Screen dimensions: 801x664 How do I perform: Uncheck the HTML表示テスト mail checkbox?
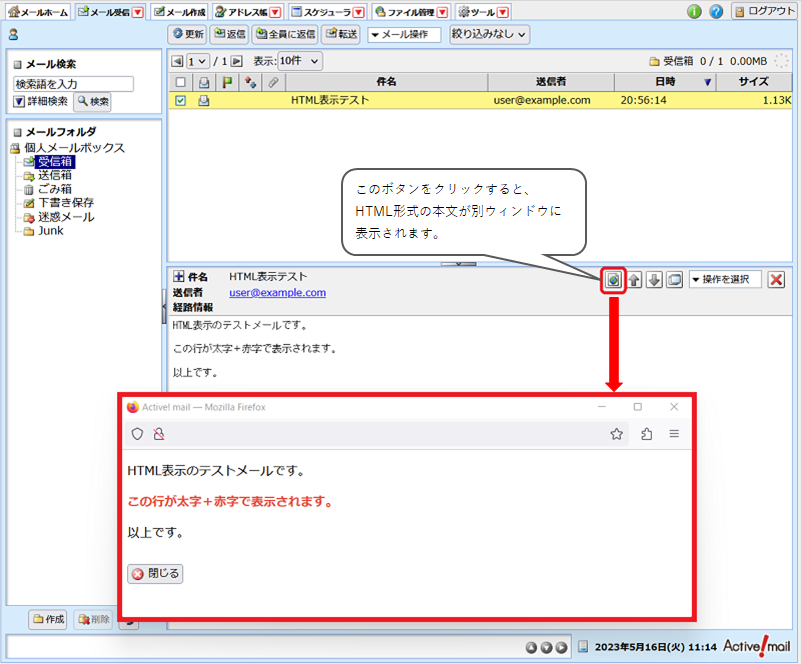pyautogui.click(x=180, y=100)
